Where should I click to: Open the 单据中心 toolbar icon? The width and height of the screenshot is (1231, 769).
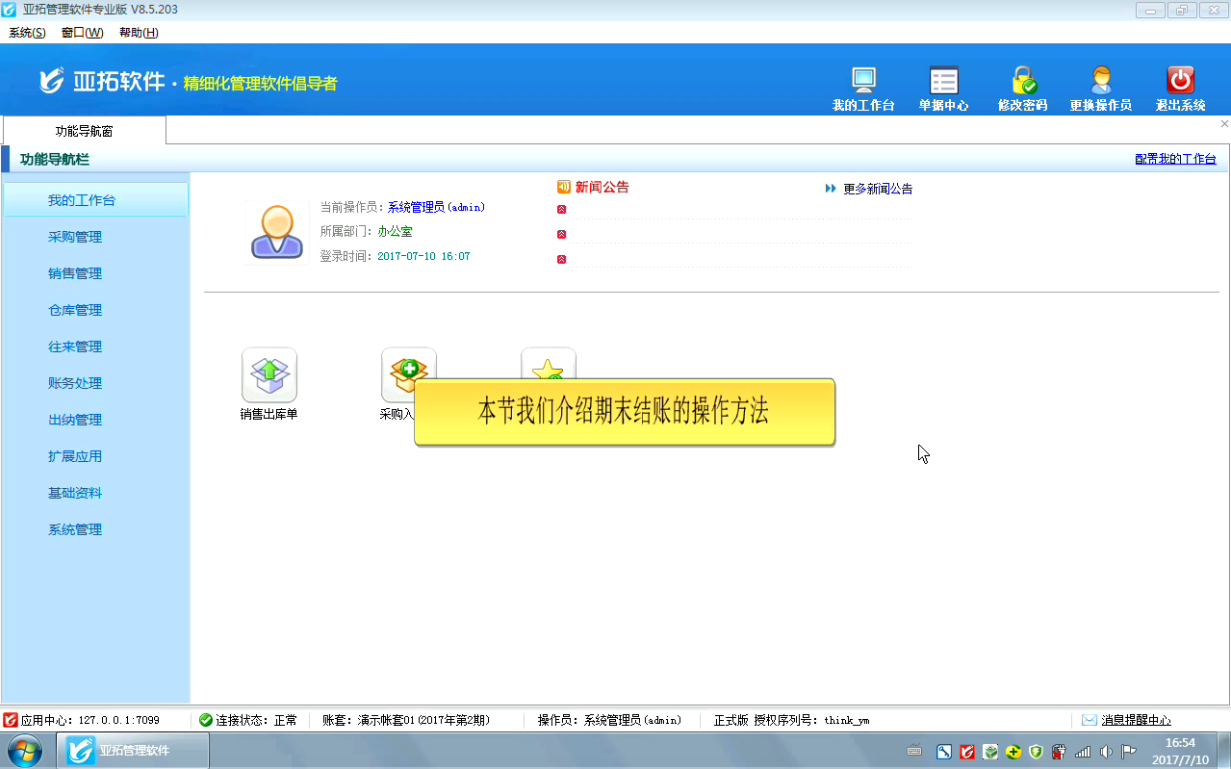tap(943, 82)
